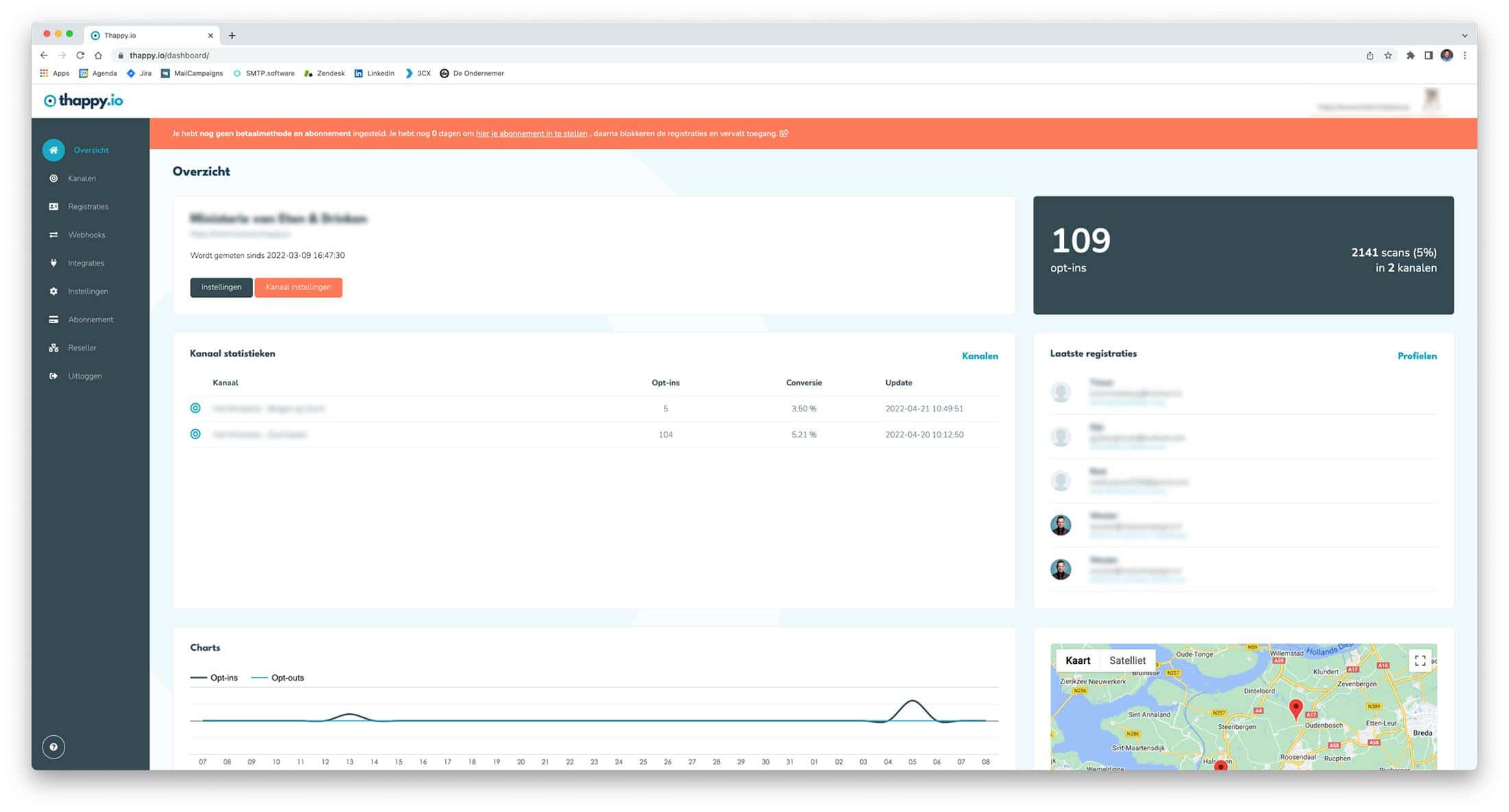The image size is (1509, 812).
Task: Open the De Ondernemer bookmark
Action: pyautogui.click(x=472, y=73)
